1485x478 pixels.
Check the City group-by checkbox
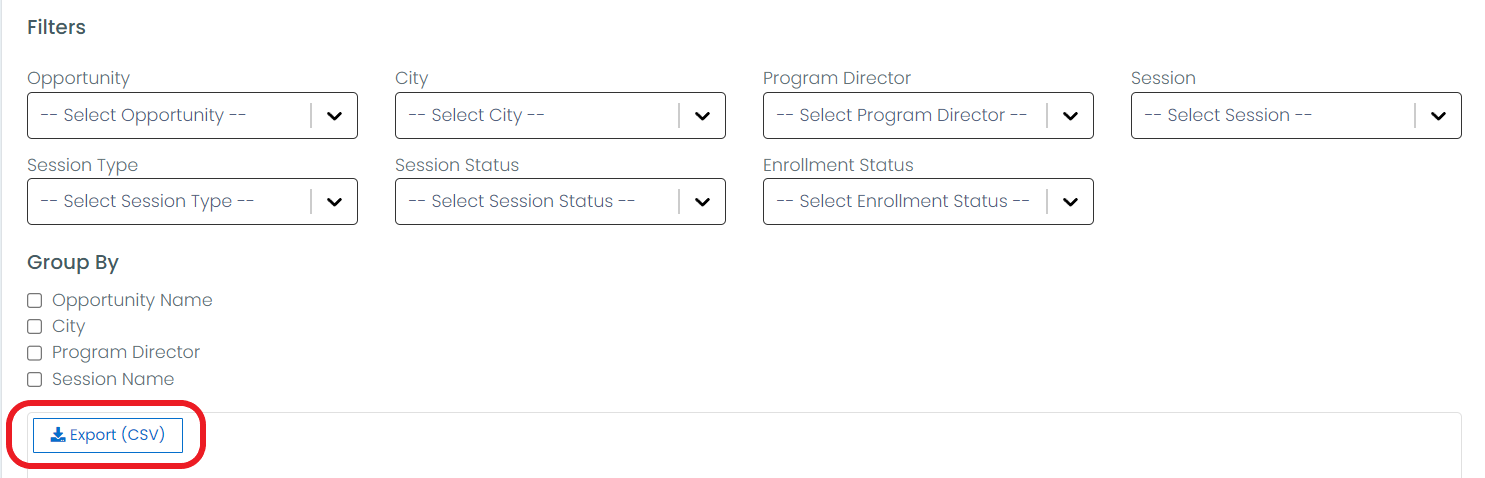point(35,326)
